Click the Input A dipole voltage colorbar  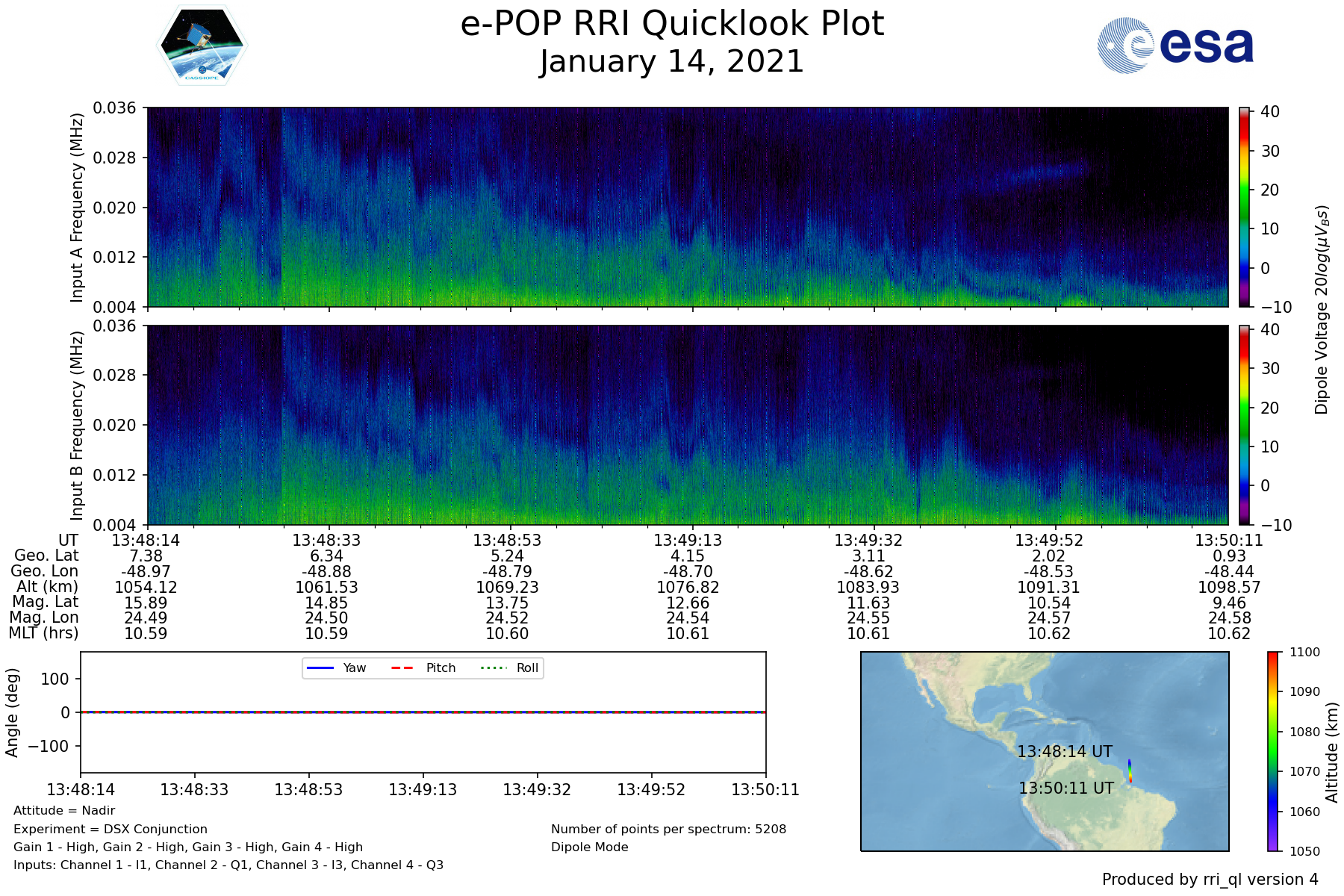[x=1244, y=207]
